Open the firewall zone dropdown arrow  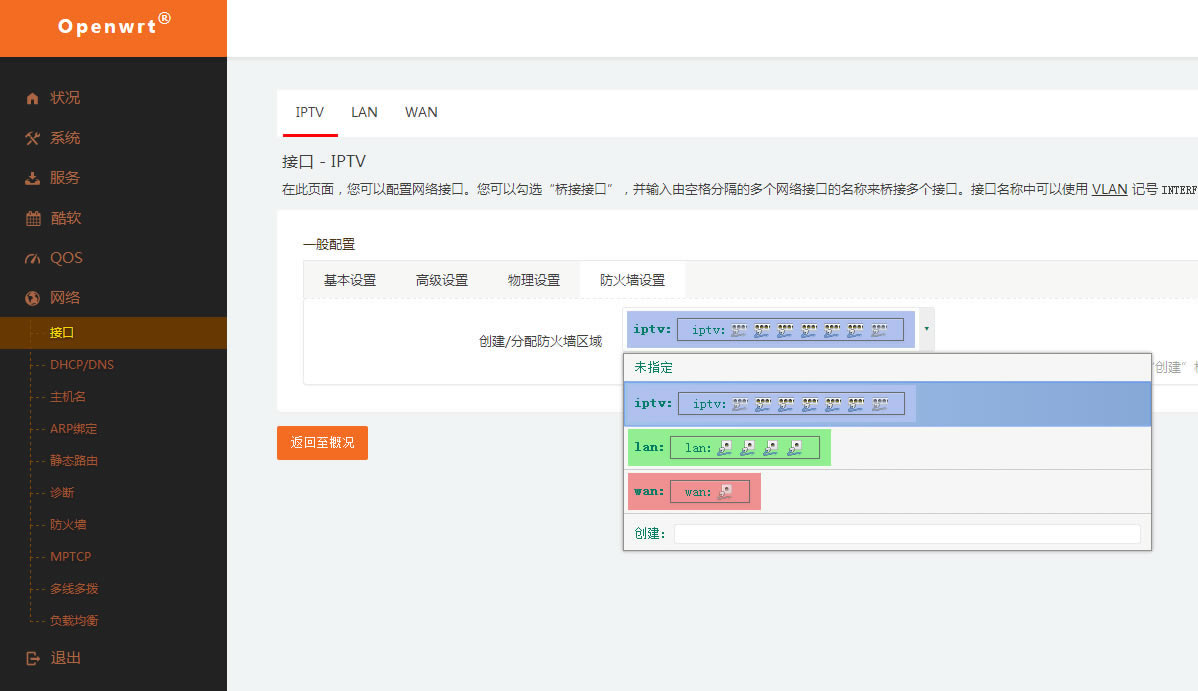coord(926,328)
